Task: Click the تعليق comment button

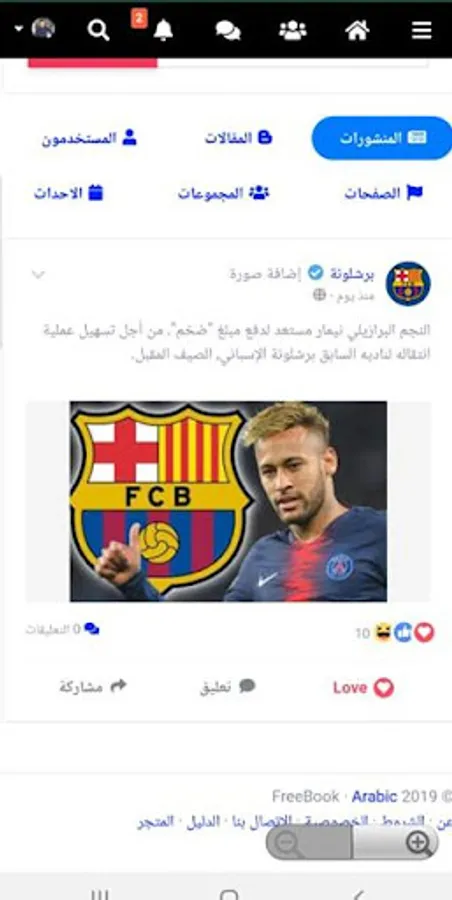Action: [227, 686]
